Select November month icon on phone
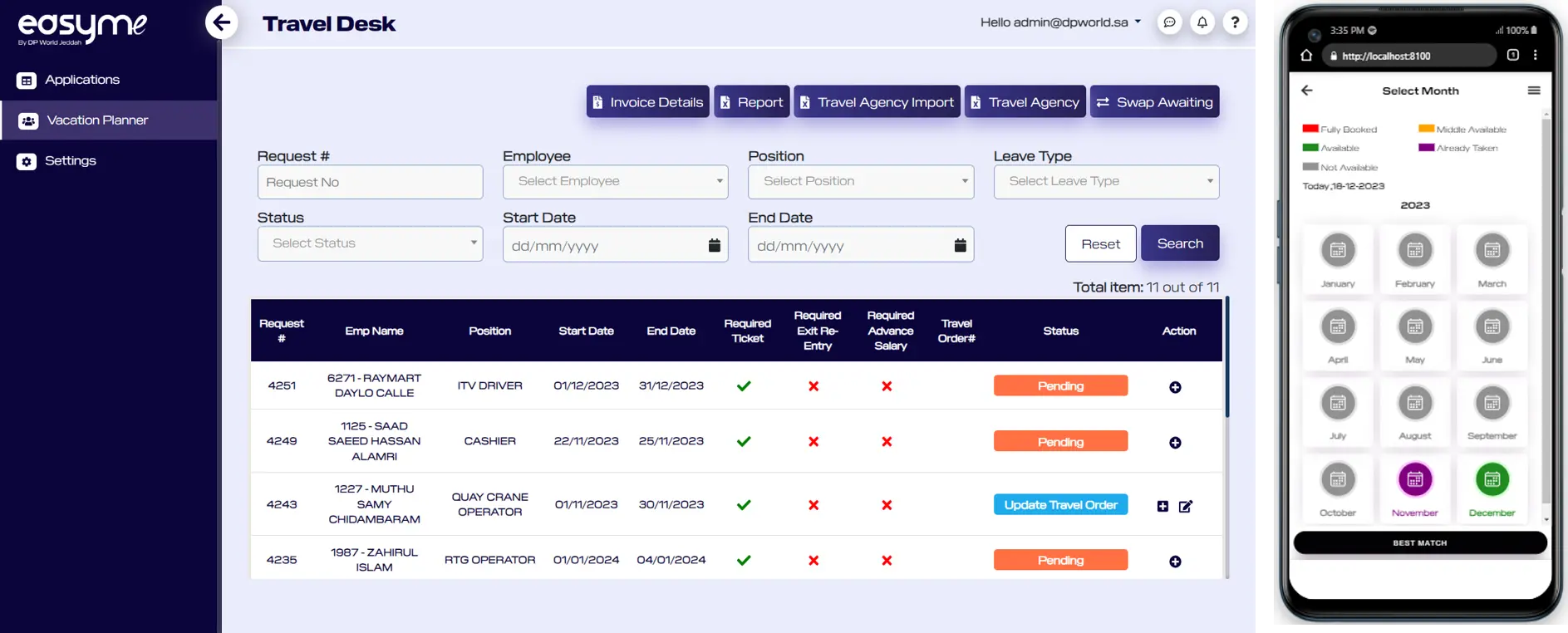1568x633 pixels. coord(1414,480)
